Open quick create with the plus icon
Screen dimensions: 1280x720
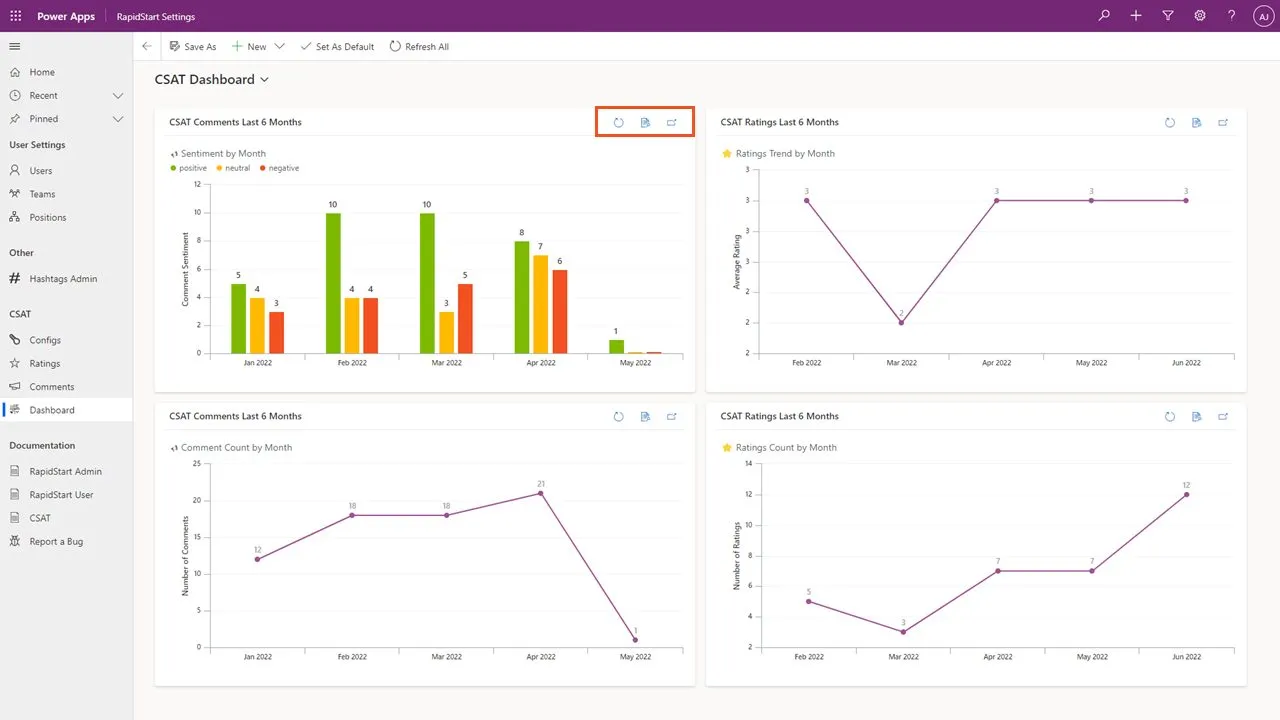click(x=1135, y=15)
